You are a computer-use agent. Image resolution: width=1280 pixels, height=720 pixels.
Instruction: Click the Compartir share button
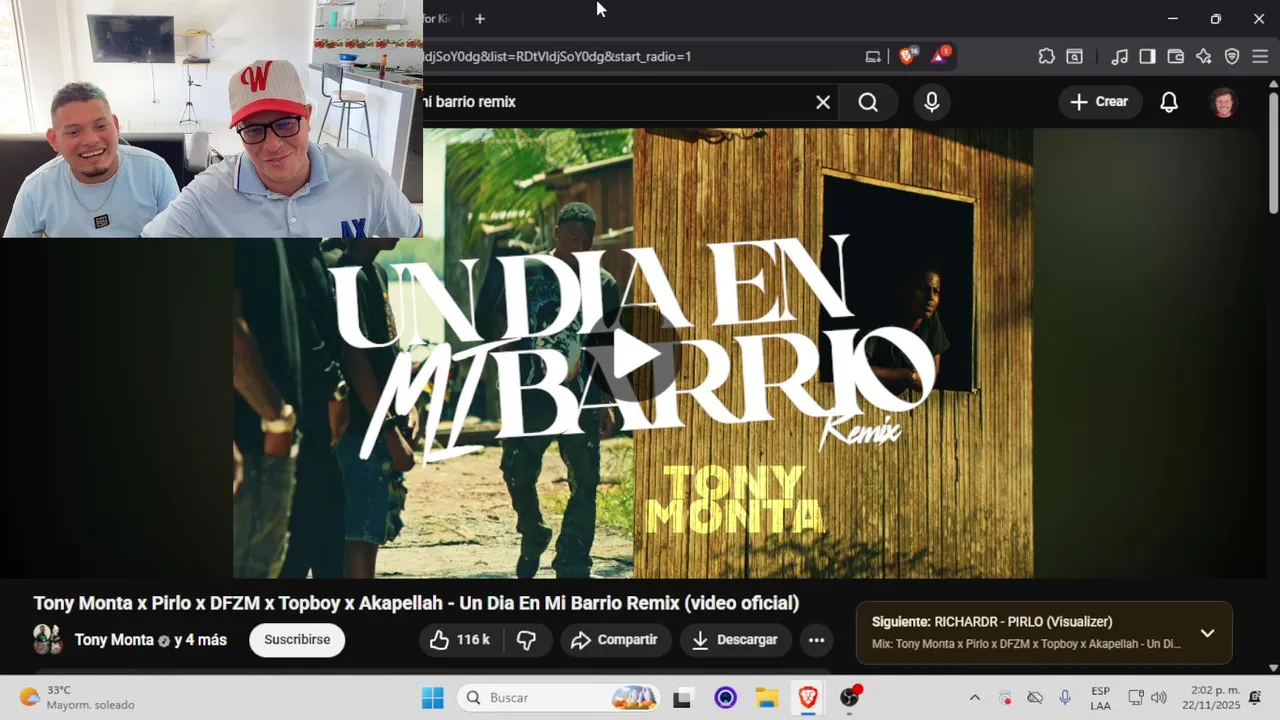tap(614, 640)
